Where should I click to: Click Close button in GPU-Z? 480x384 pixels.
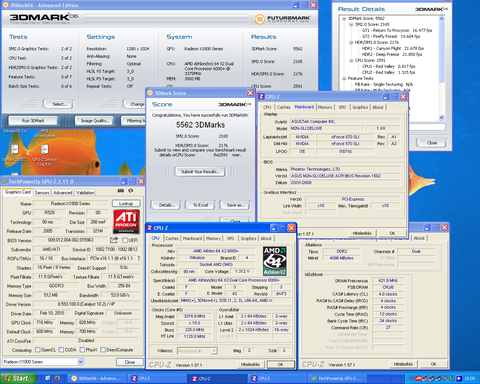[x=130, y=362]
